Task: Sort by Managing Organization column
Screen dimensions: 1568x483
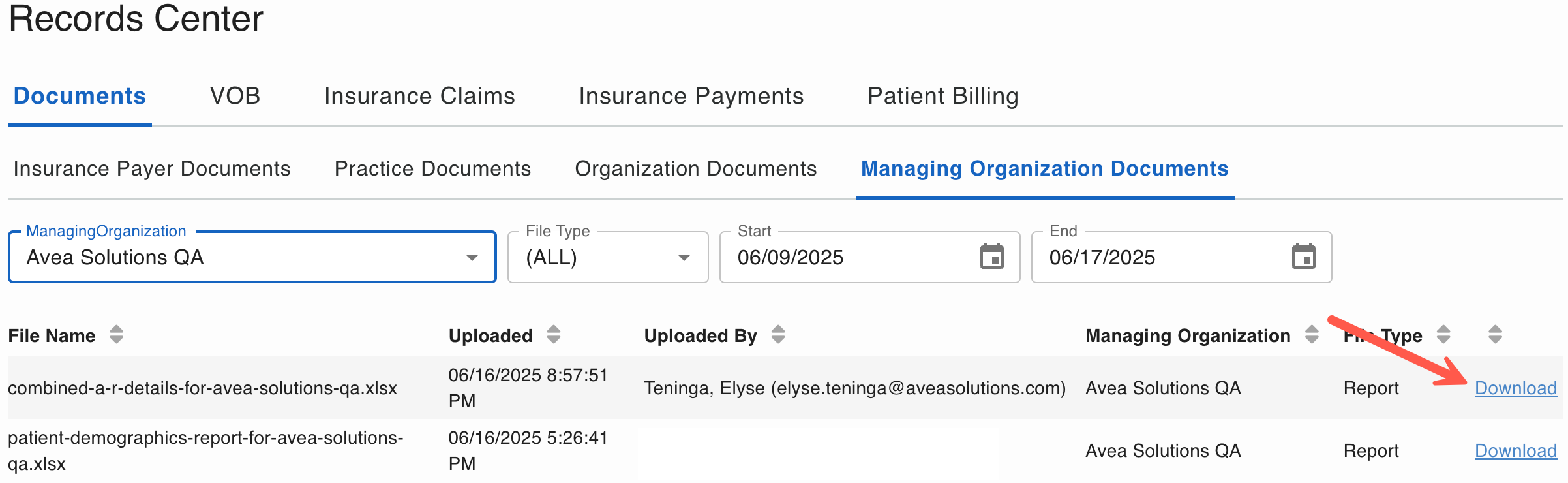Action: point(1312,335)
